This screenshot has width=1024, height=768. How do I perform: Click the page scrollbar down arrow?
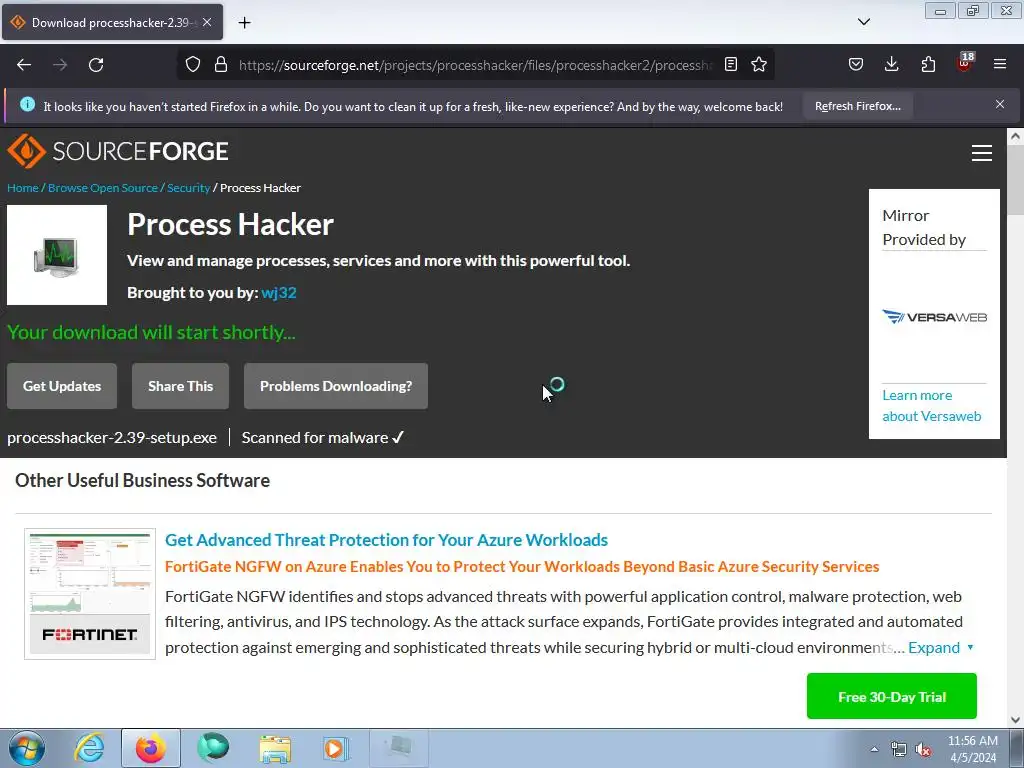click(1015, 720)
